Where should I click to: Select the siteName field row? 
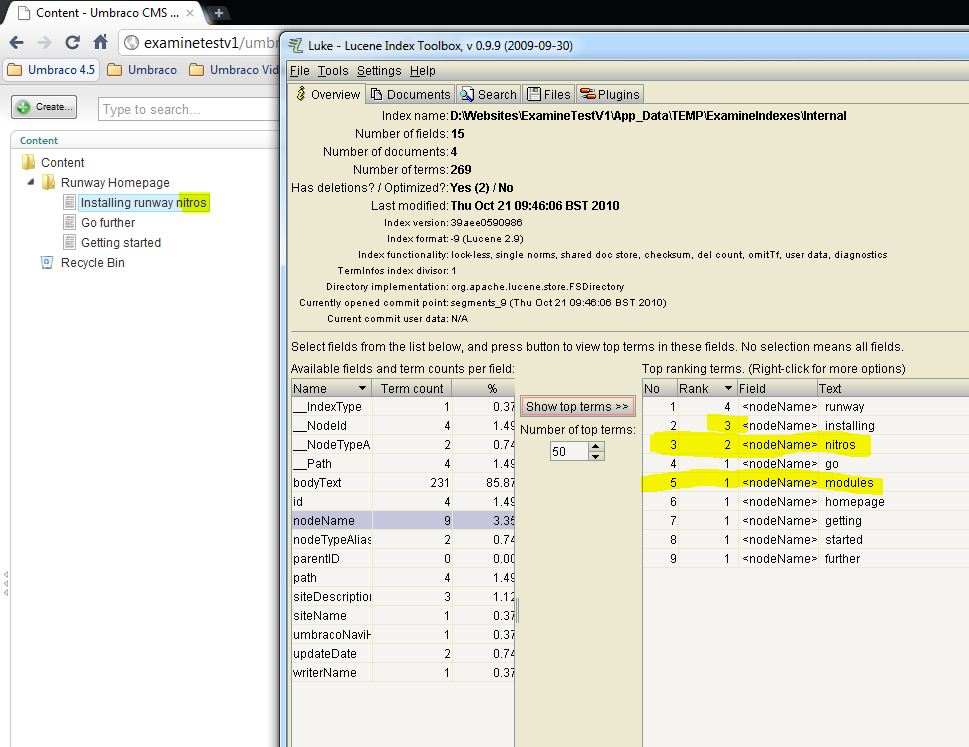403,615
